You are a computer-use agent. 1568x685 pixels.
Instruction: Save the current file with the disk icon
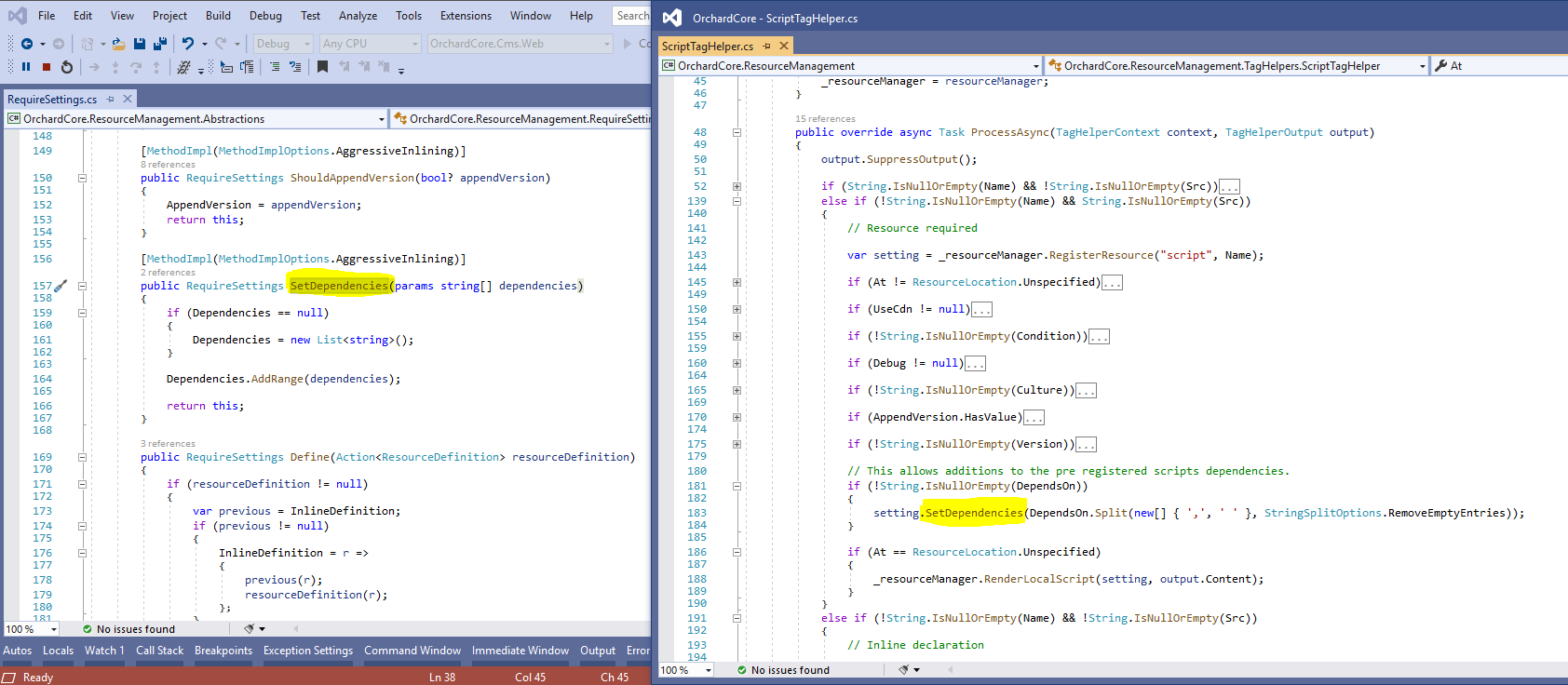pyautogui.click(x=140, y=44)
